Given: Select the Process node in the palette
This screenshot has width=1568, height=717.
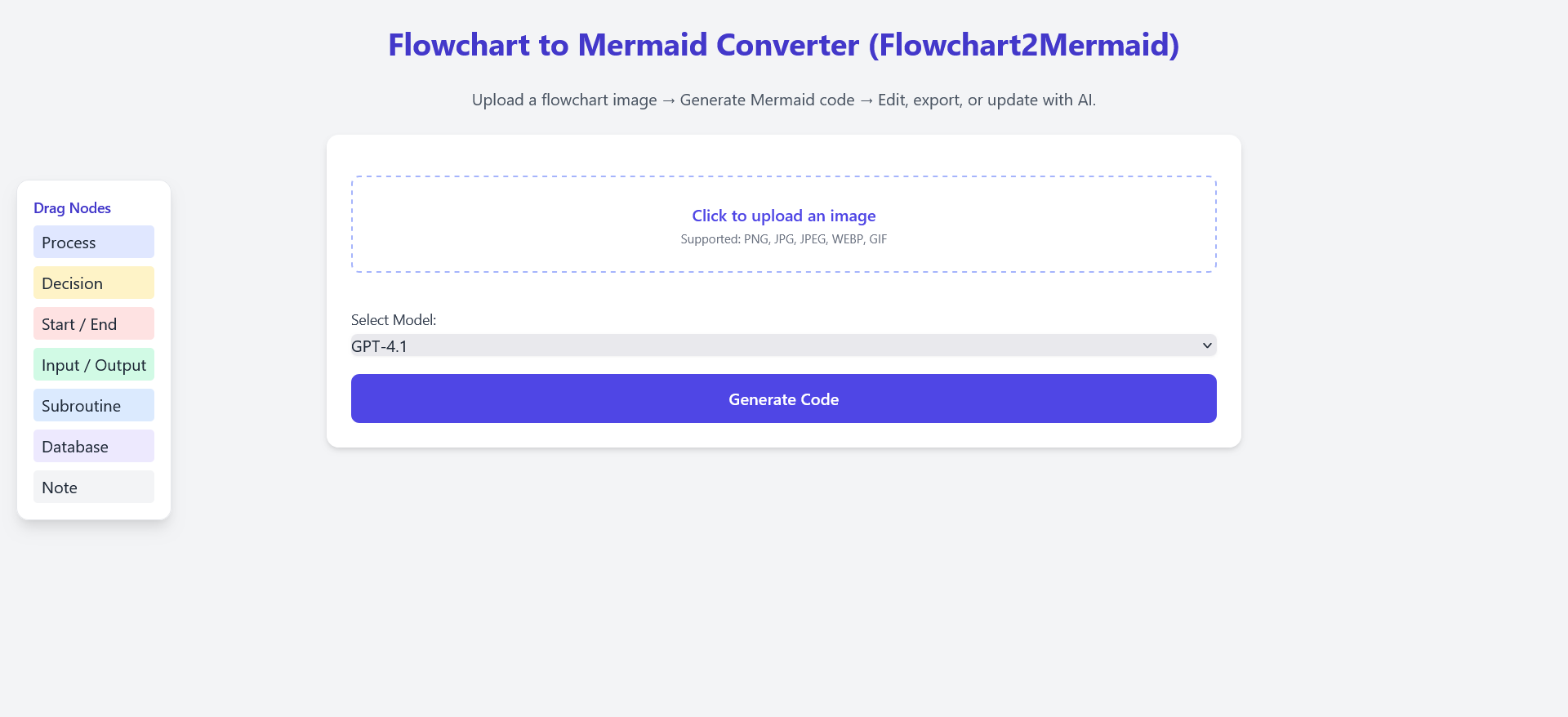Looking at the screenshot, I should pos(93,243).
